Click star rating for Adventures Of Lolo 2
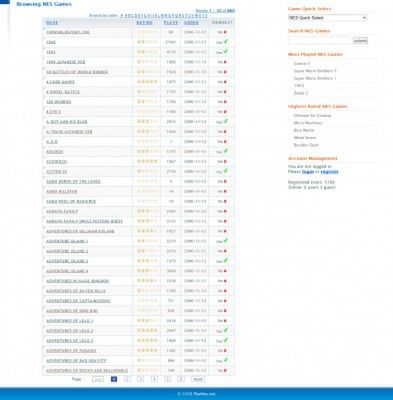 (x=147, y=331)
